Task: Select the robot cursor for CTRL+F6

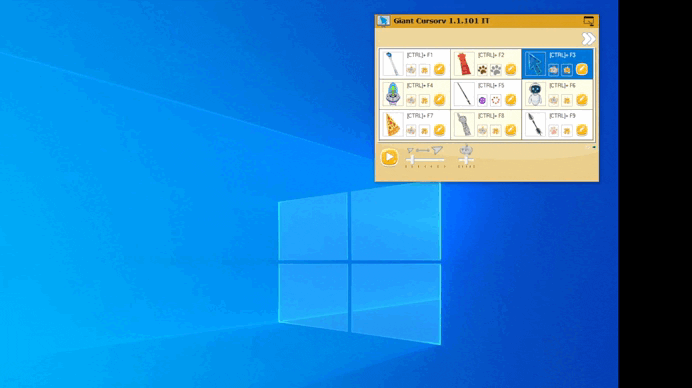Action: [x=535, y=94]
